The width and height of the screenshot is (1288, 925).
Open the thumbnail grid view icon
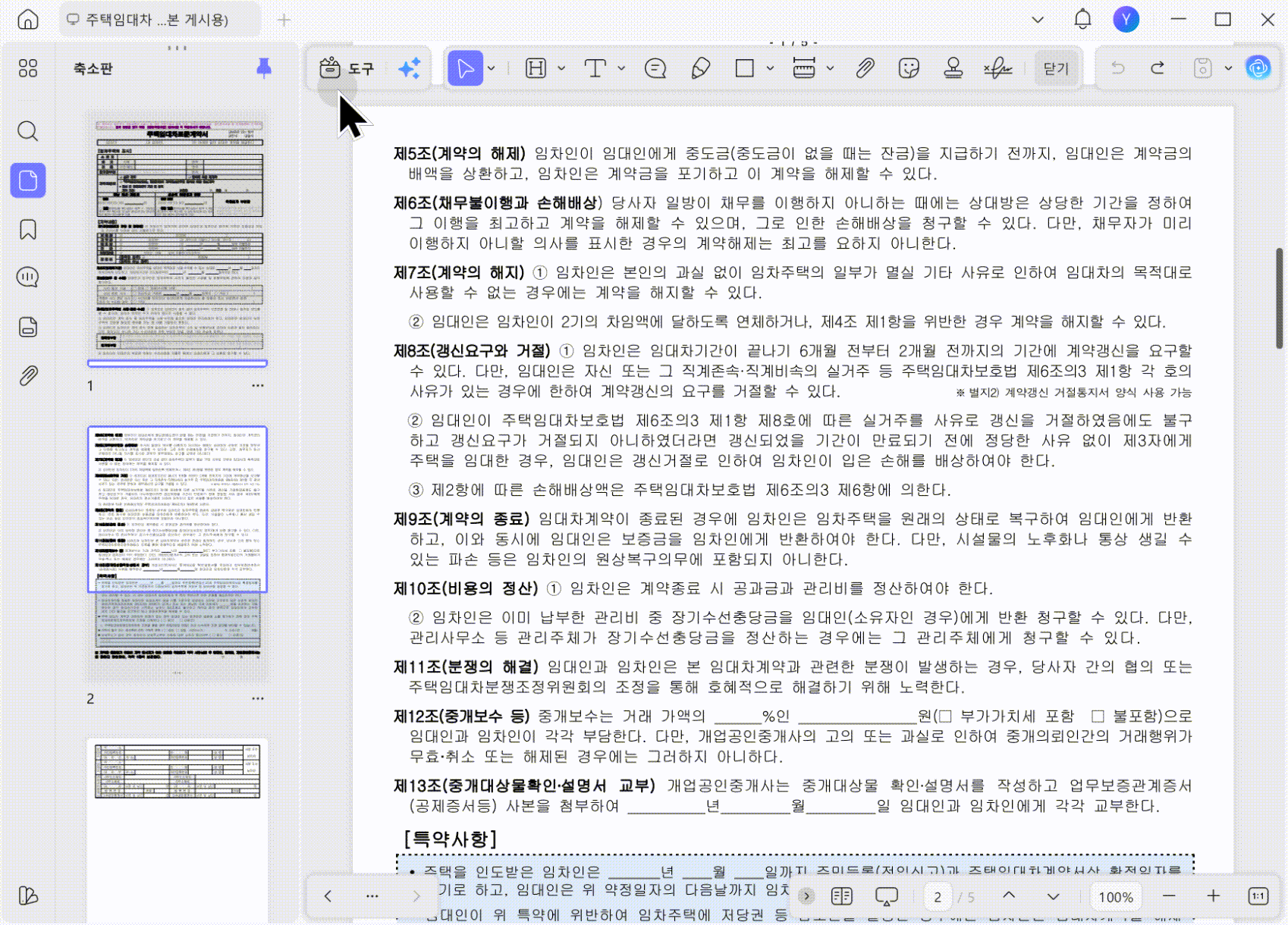tap(28, 68)
